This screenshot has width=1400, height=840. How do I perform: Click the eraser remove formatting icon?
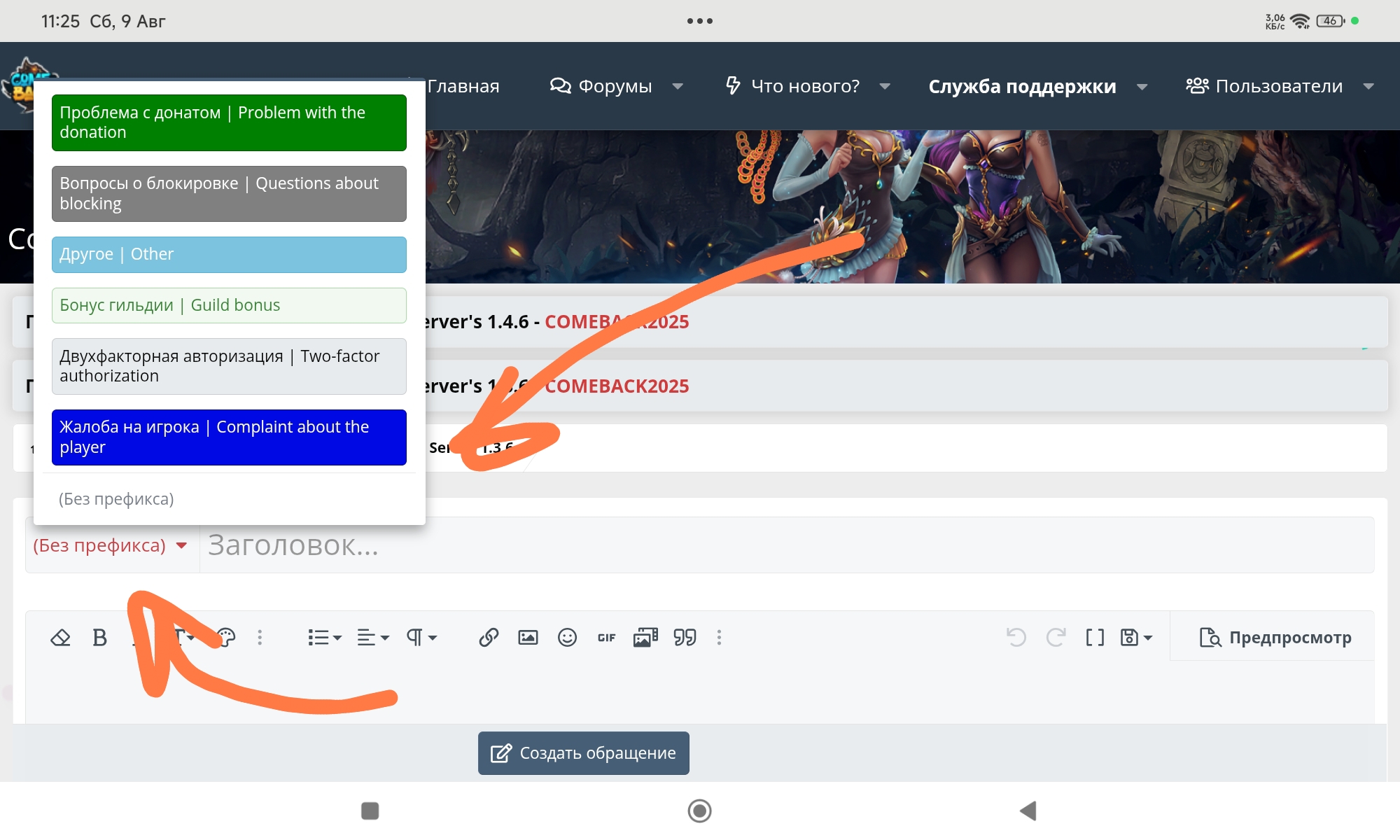(x=60, y=637)
